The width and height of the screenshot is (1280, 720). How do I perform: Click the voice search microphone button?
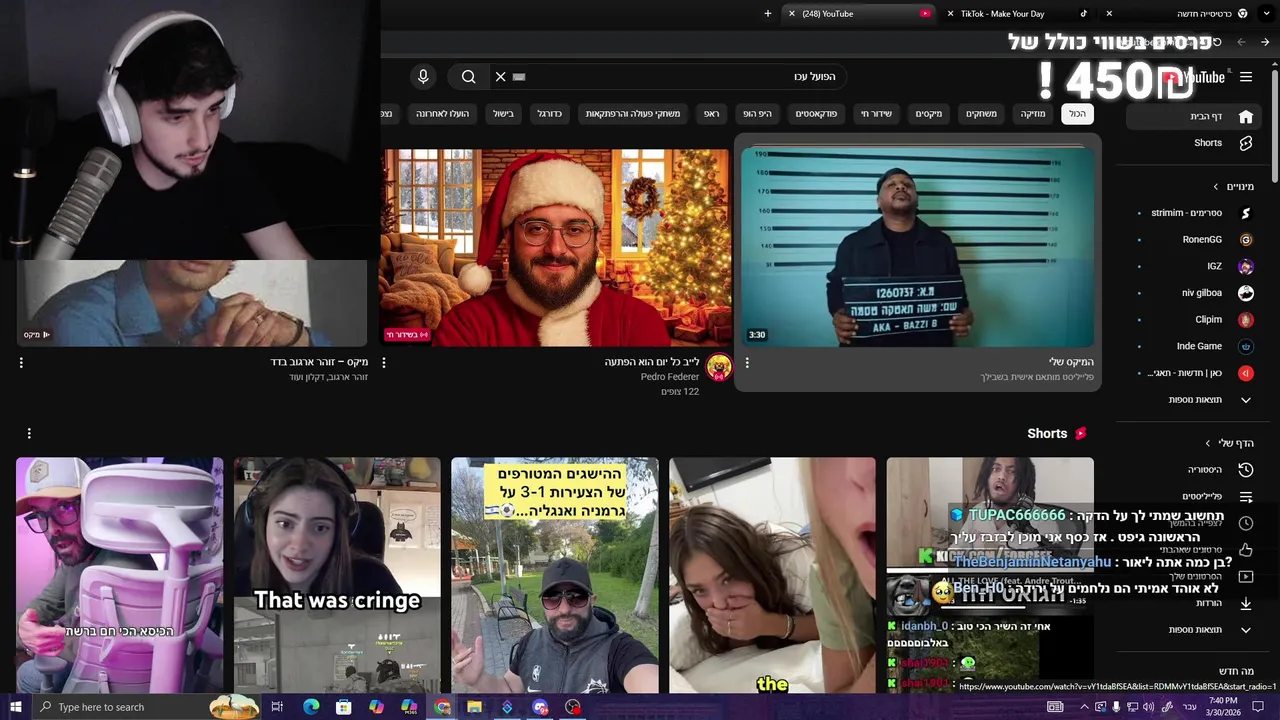point(423,77)
